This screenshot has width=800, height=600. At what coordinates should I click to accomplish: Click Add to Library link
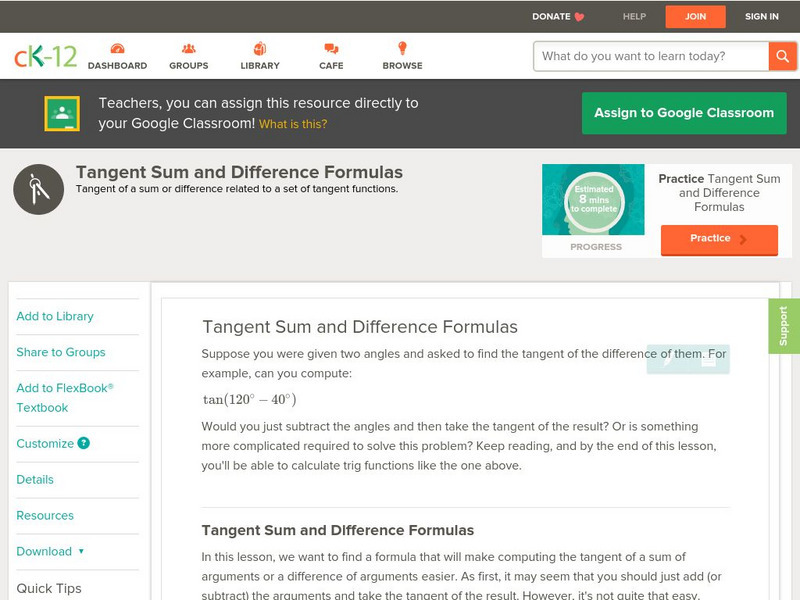point(55,316)
